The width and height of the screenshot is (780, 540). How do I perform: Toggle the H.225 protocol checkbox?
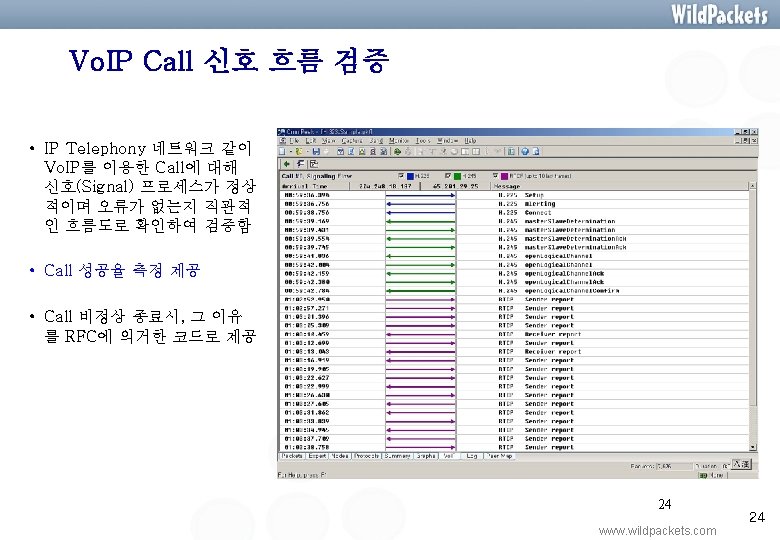pyautogui.click(x=400, y=176)
